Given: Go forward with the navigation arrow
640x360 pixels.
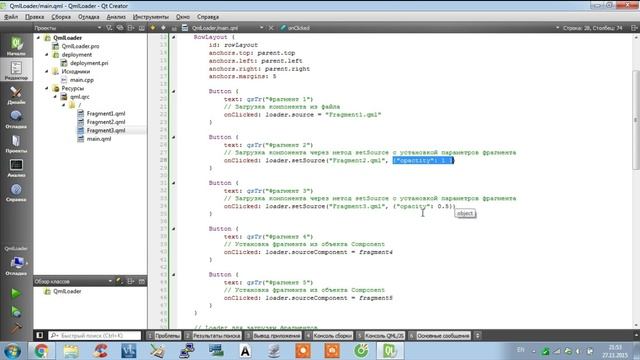Looking at the screenshot, I should (163, 28).
